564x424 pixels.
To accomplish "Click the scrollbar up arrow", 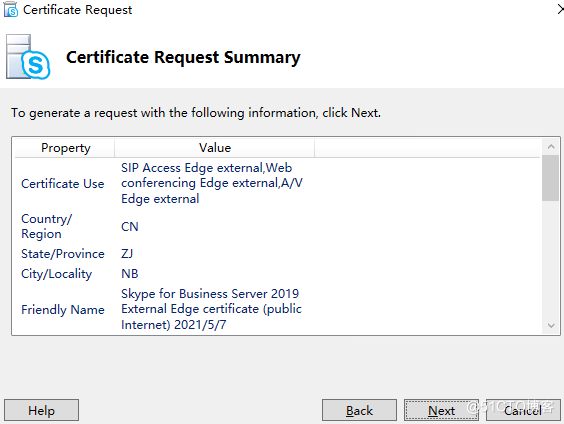I will (551, 147).
